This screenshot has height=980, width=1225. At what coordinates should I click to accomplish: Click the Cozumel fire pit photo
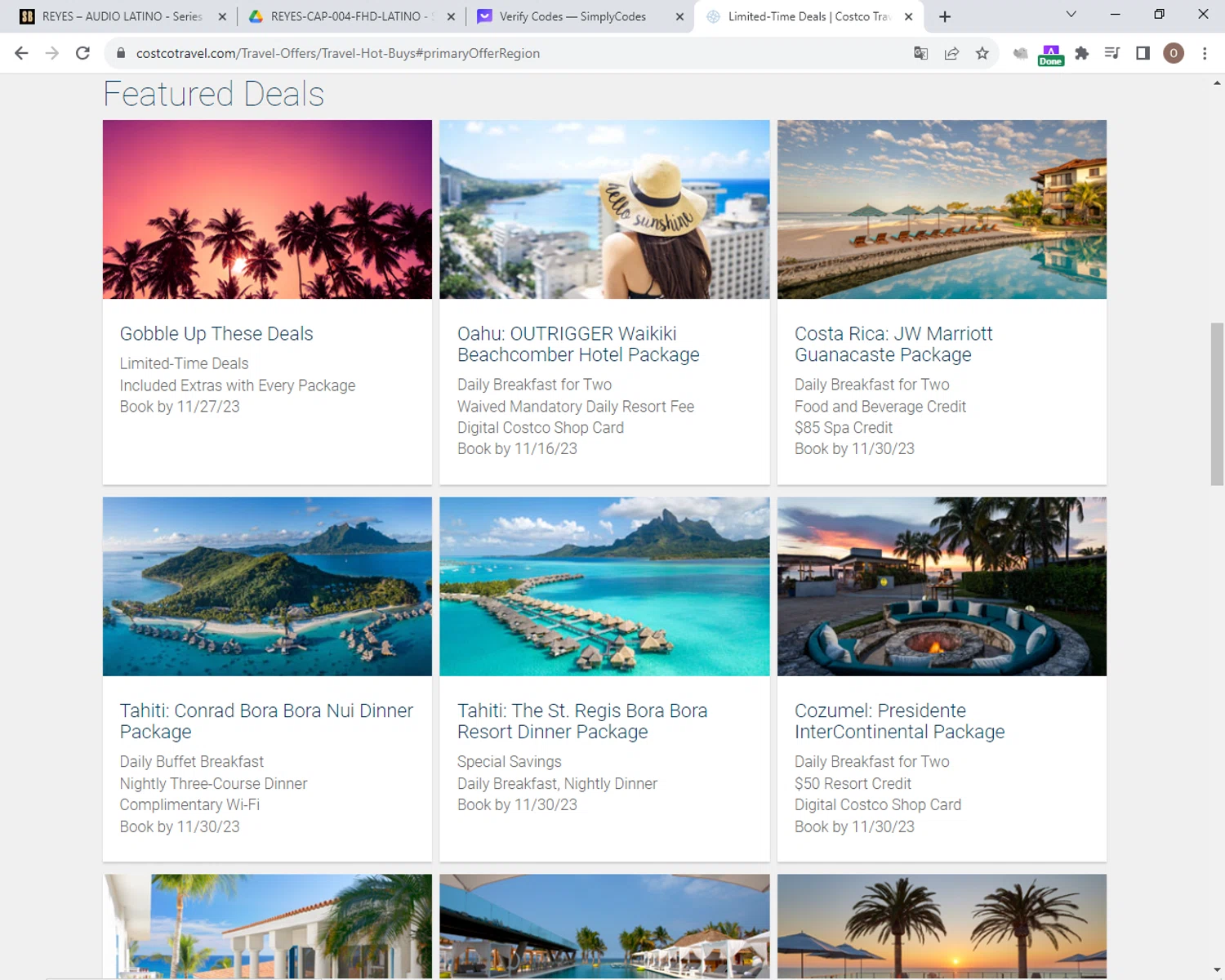click(942, 586)
